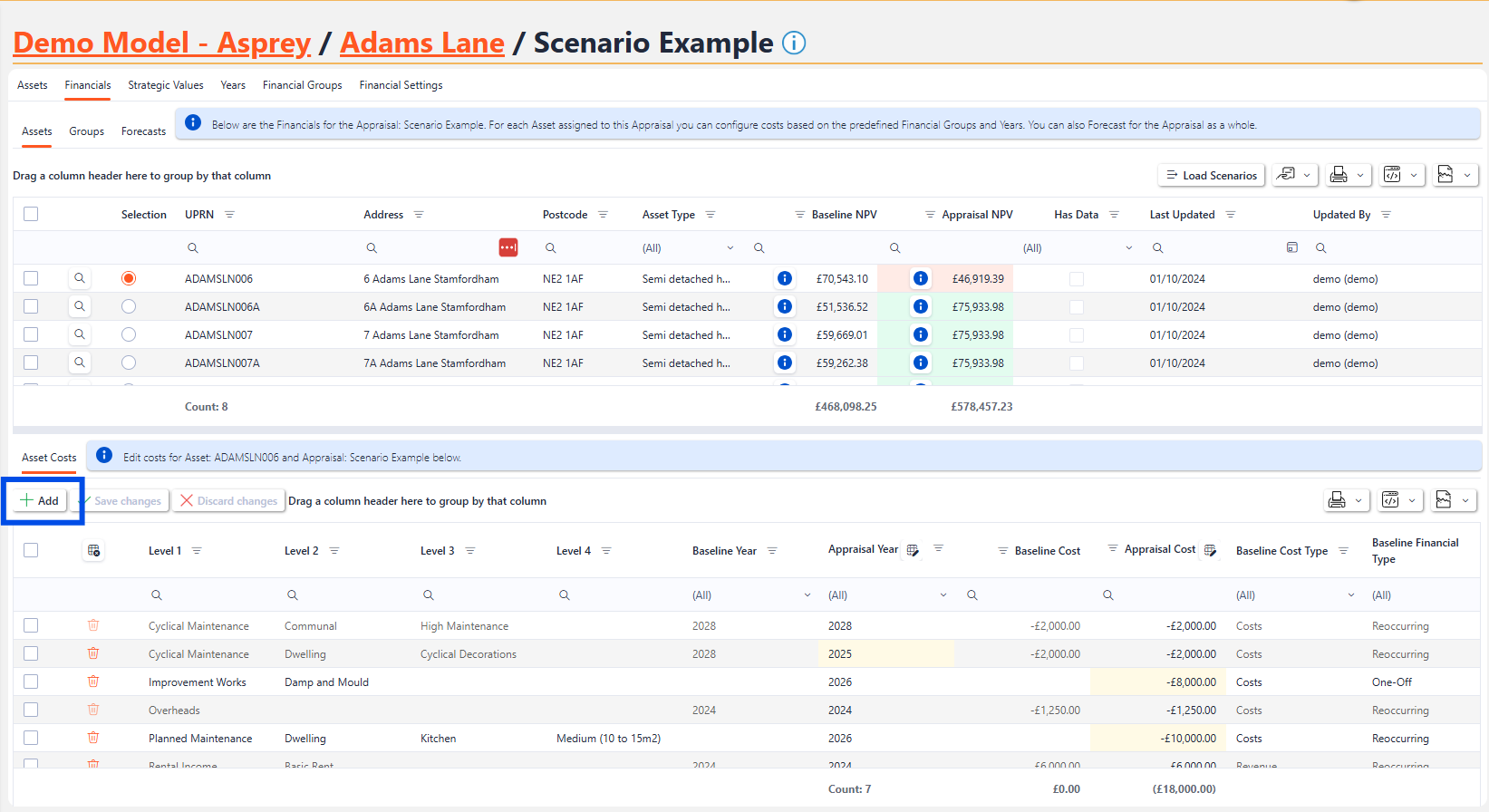This screenshot has width=1489, height=812.
Task: Tick the checkbox for the ADAMSLN006A row
Action: pos(31,307)
